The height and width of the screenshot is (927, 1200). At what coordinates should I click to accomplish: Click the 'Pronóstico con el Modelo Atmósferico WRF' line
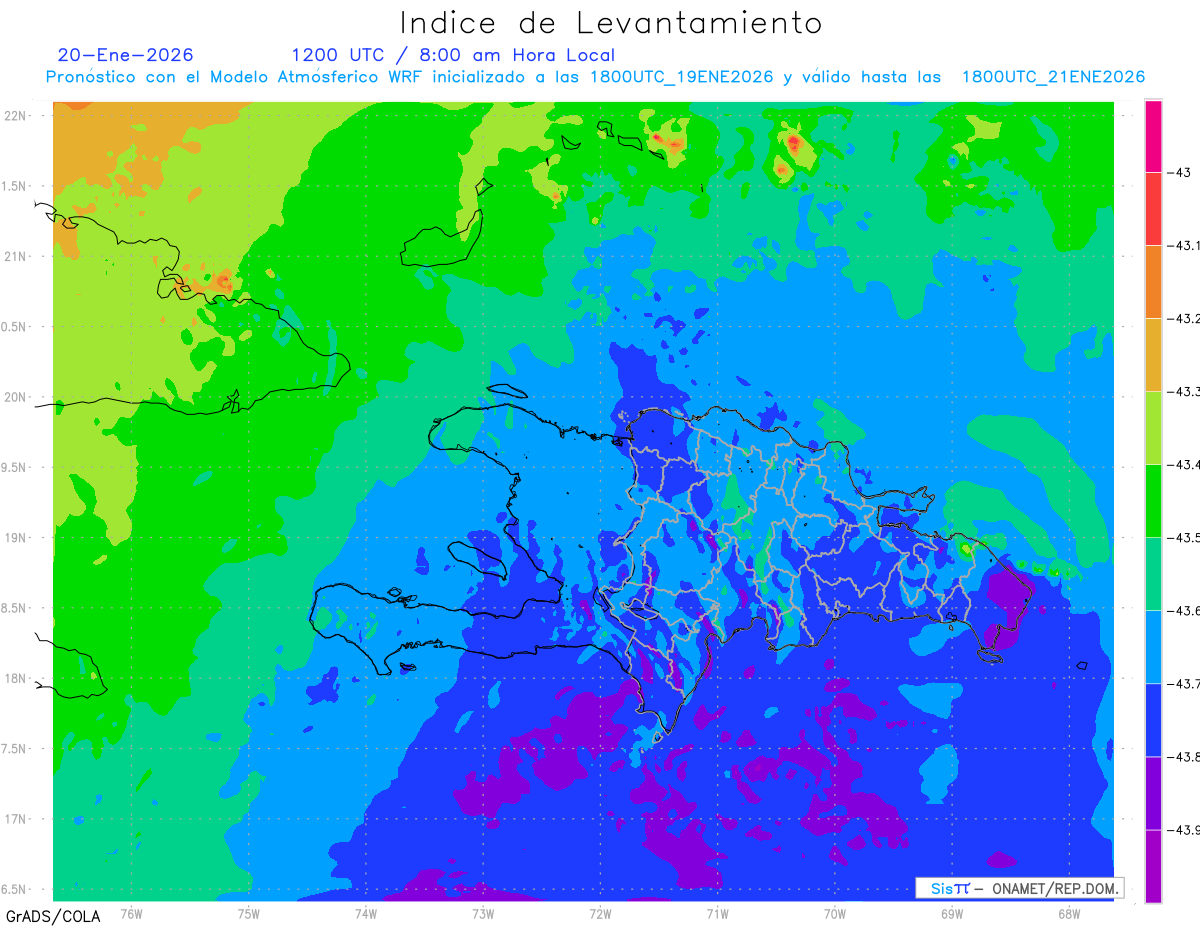[x=595, y=77]
